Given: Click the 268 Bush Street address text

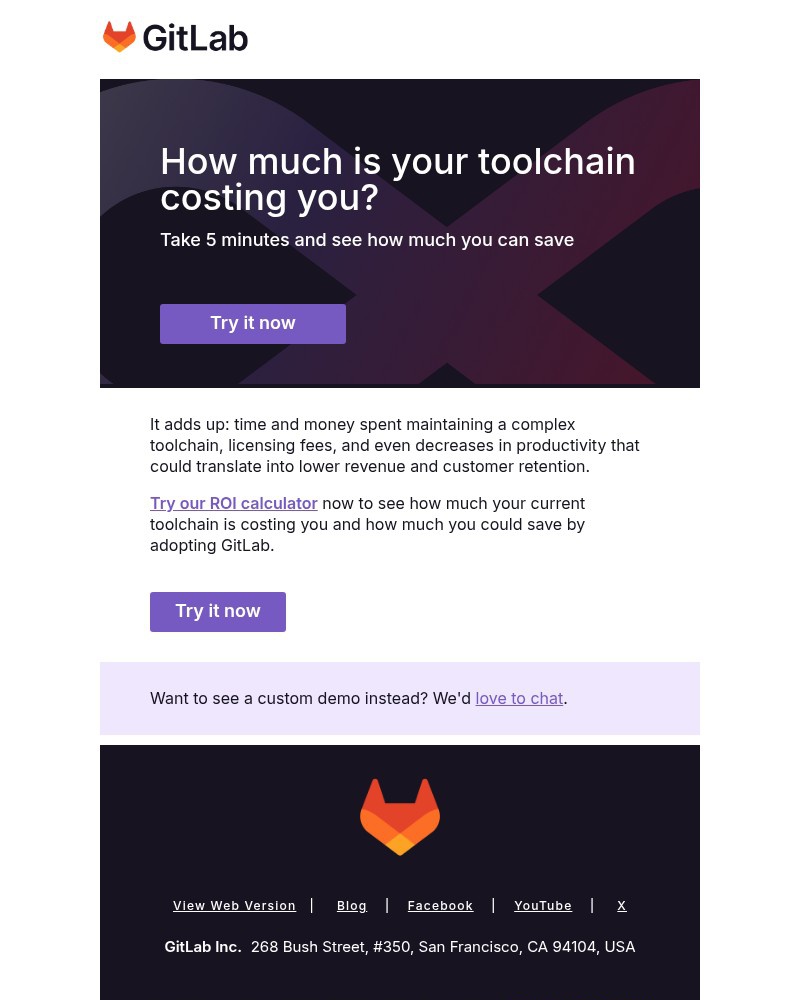Looking at the screenshot, I should 443,946.
